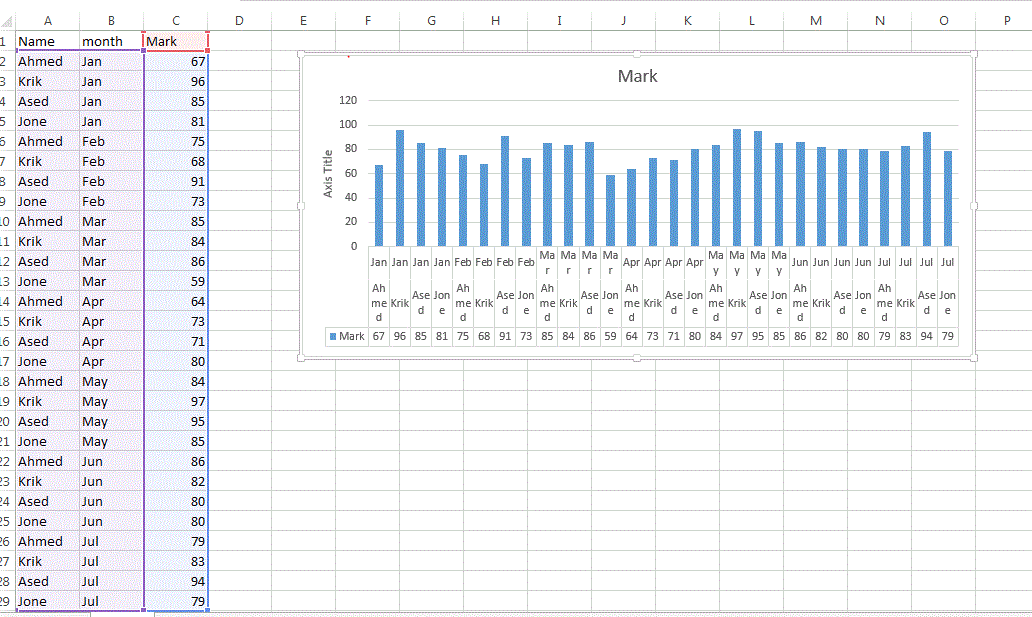Image resolution: width=1032 pixels, height=617 pixels.
Task: Select cell A19 with Krik in May row
Action: [47, 402]
